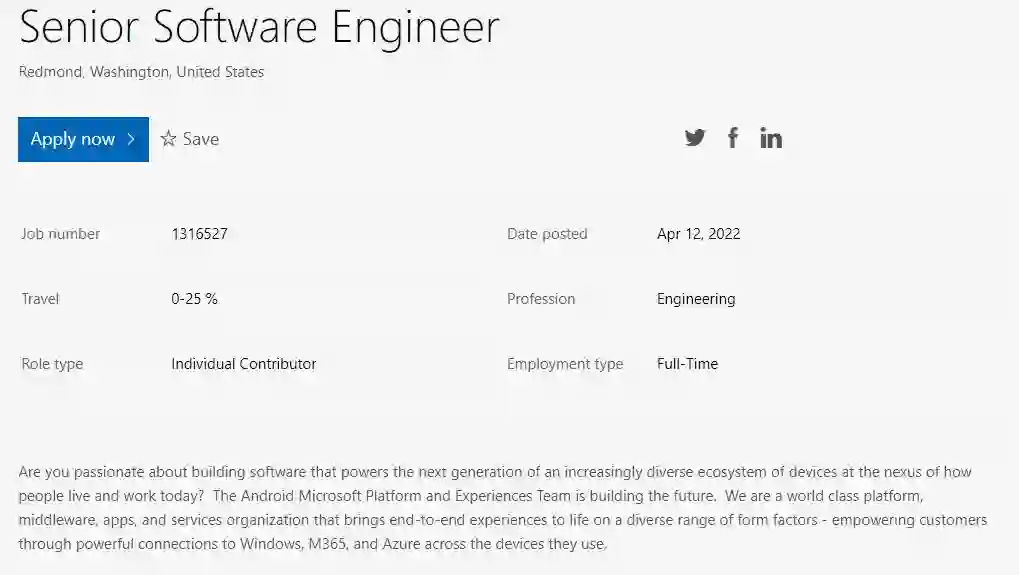
Task: Share the job on Twitter
Action: [695, 138]
